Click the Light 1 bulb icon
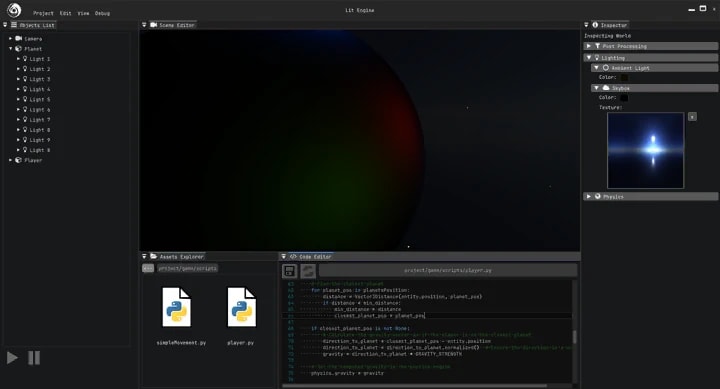This screenshot has width=720, height=389. 25,58
